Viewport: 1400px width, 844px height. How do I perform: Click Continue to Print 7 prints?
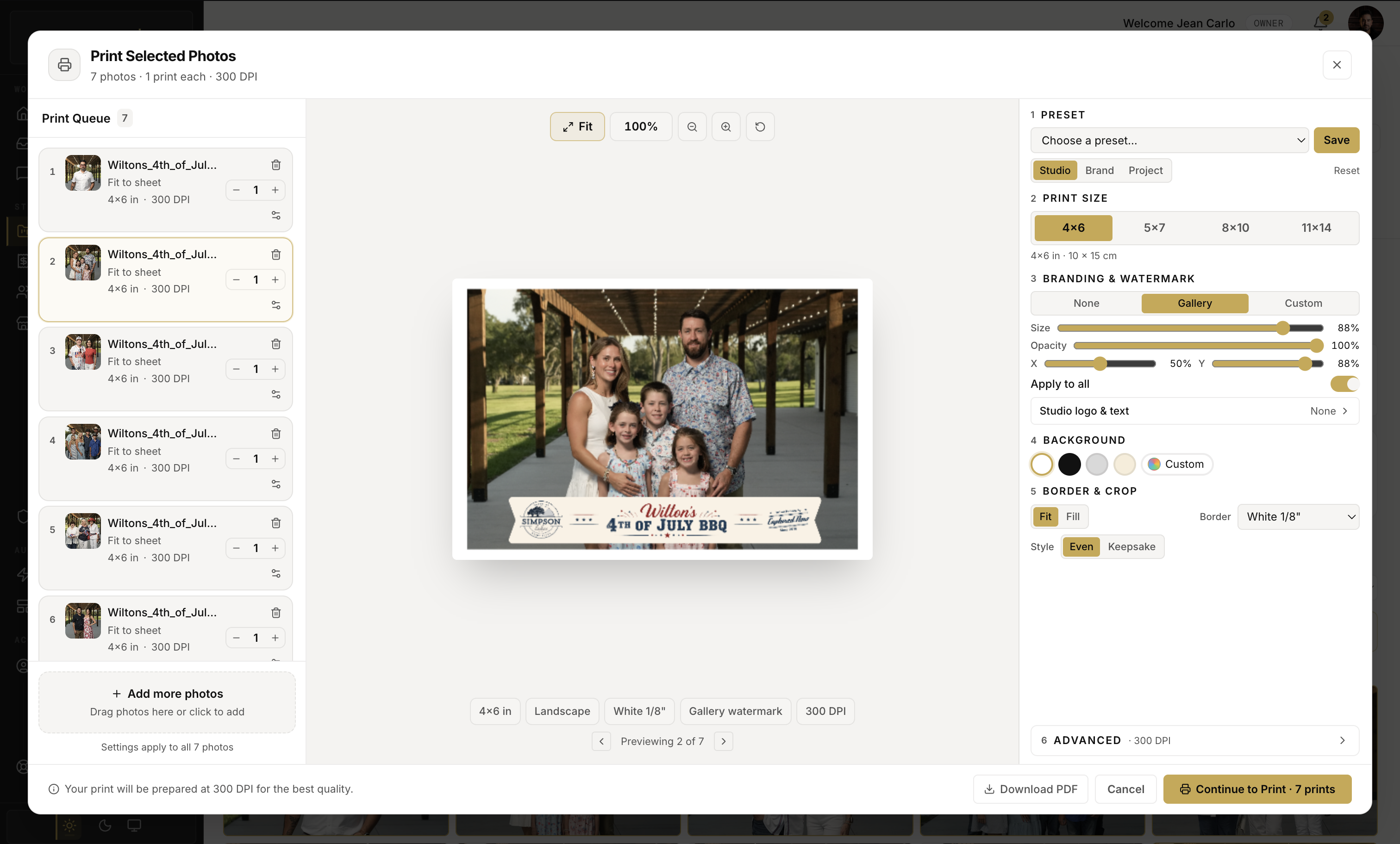(1257, 789)
